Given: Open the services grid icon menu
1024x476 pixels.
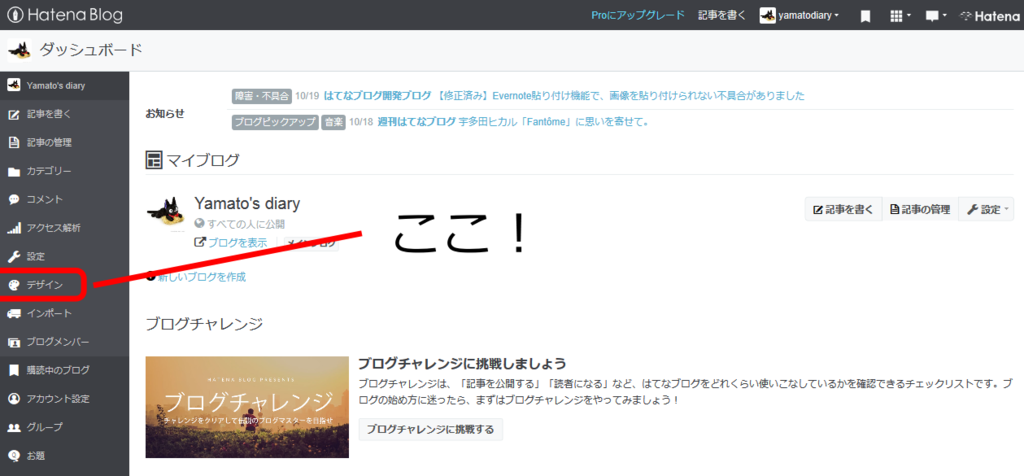Looking at the screenshot, I should (x=897, y=16).
